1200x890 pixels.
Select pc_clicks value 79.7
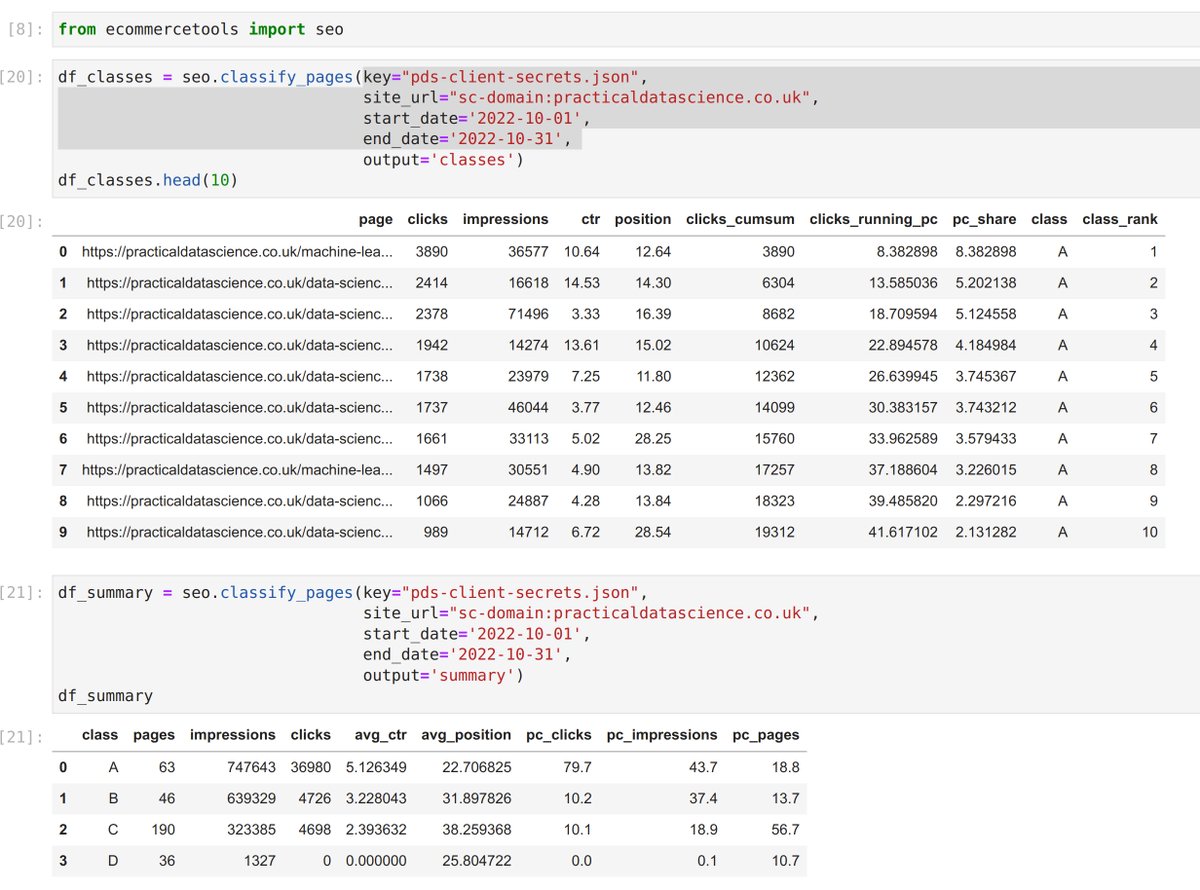tap(578, 767)
